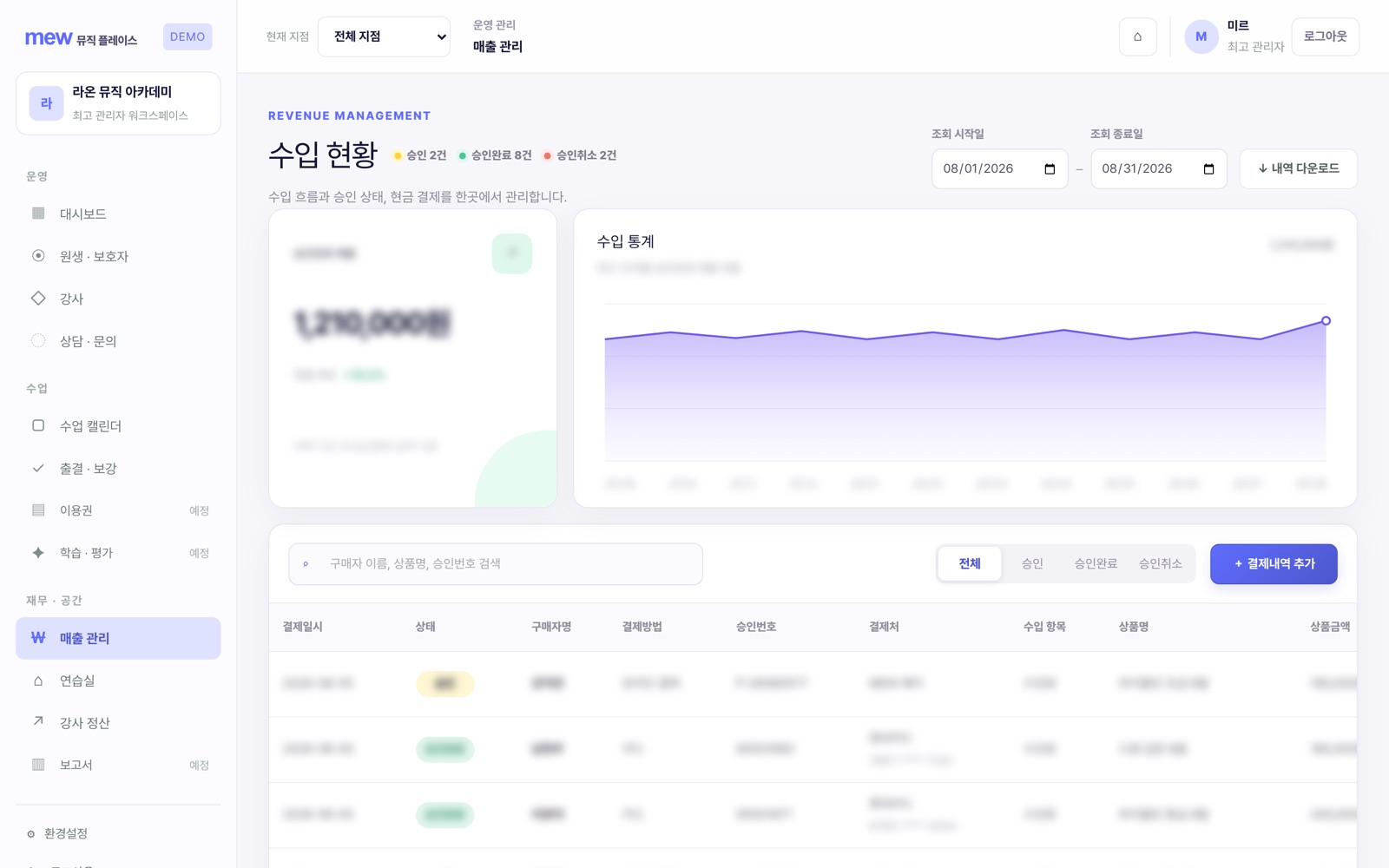Viewport: 1389px width, 868px height.
Task: Click the 학습 · 평가 star icon
Action: [x=38, y=552]
